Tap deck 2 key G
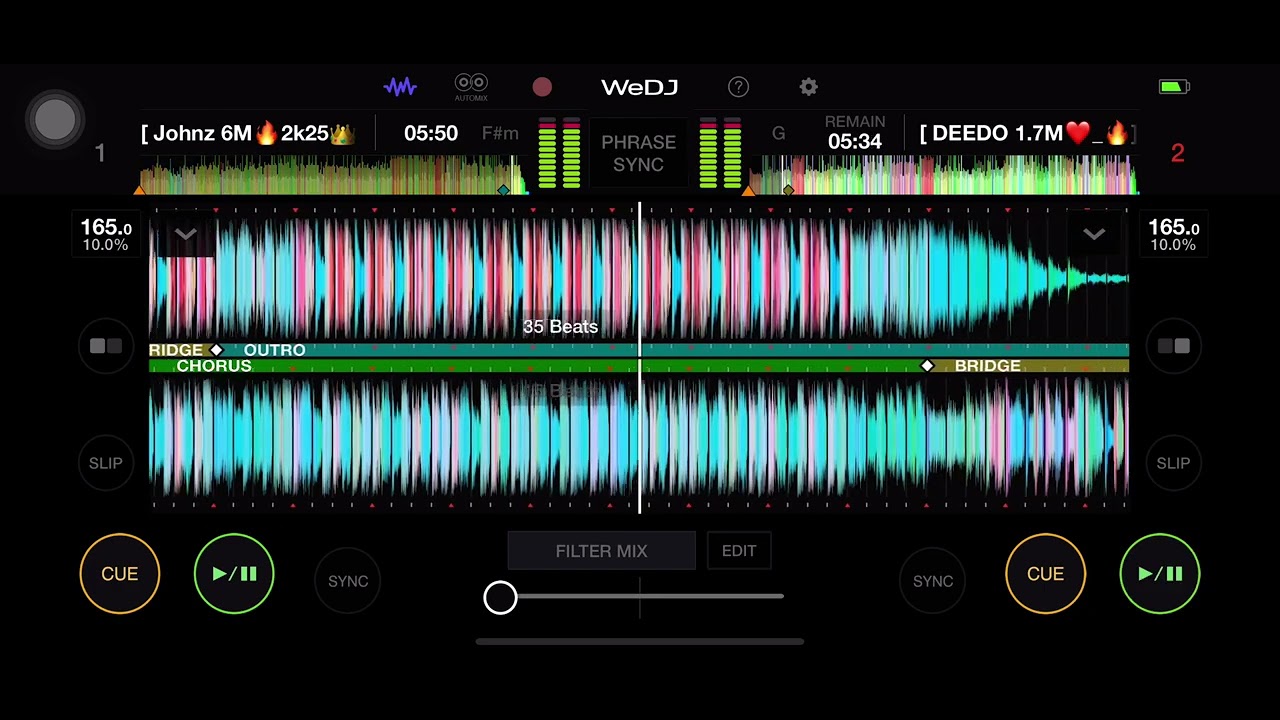Image resolution: width=1280 pixels, height=720 pixels. 778,133
